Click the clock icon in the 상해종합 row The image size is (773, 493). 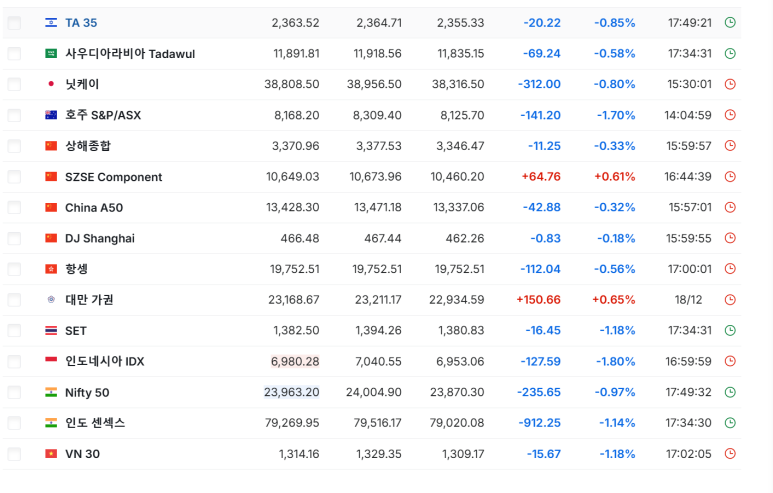click(730, 145)
